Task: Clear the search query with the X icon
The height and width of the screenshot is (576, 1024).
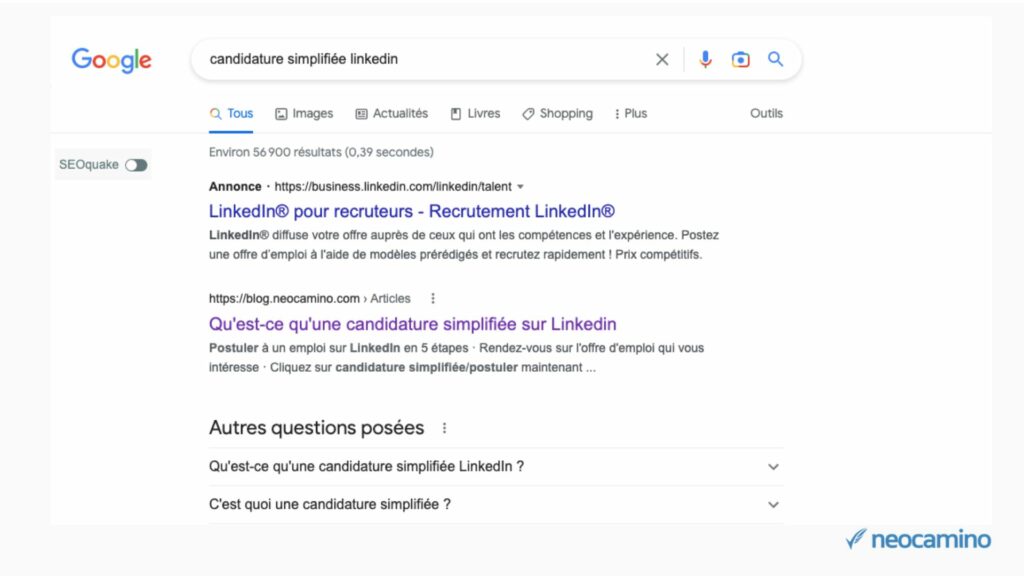Action: [x=662, y=59]
